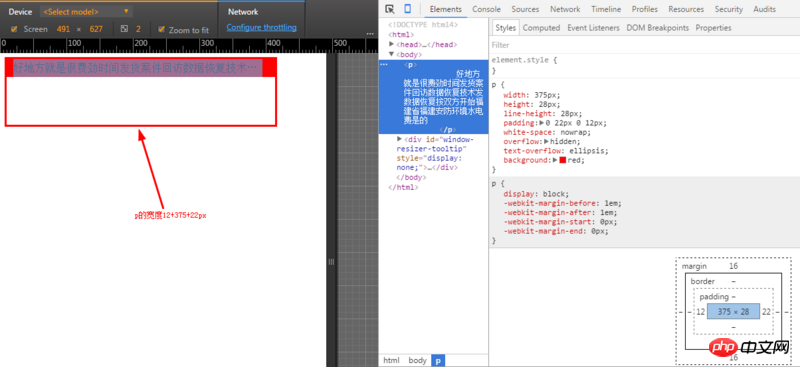Select the DOM Breakpoints sidebar tab
This screenshot has width=800, height=367.
(x=658, y=28)
